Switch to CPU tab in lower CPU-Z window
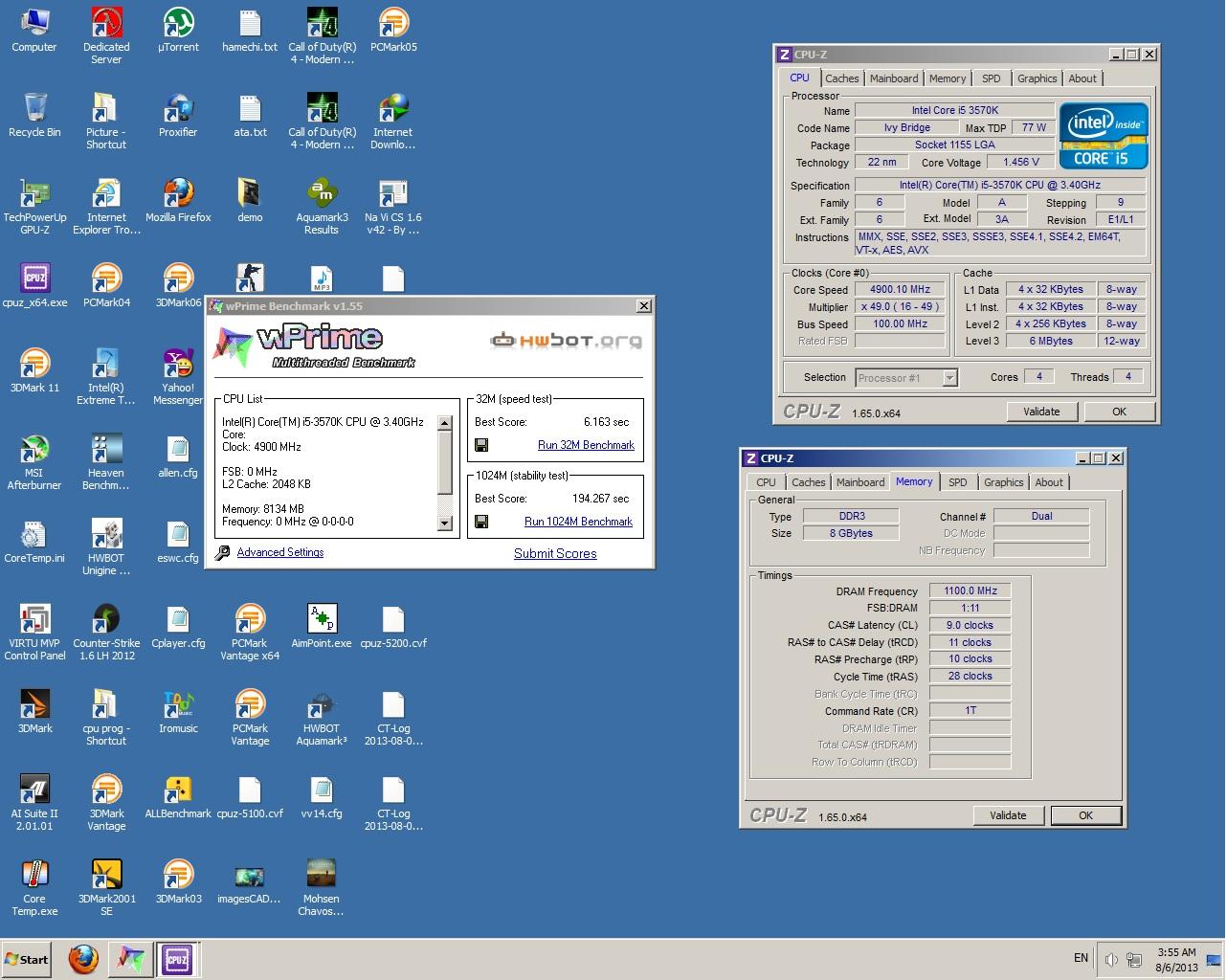The height and width of the screenshot is (980, 1227). pyautogui.click(x=766, y=482)
